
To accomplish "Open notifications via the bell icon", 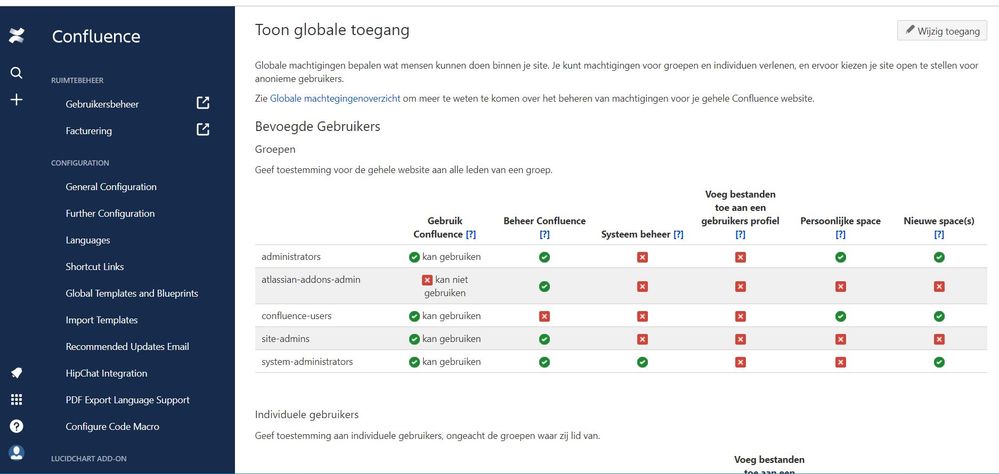I will (17, 373).
